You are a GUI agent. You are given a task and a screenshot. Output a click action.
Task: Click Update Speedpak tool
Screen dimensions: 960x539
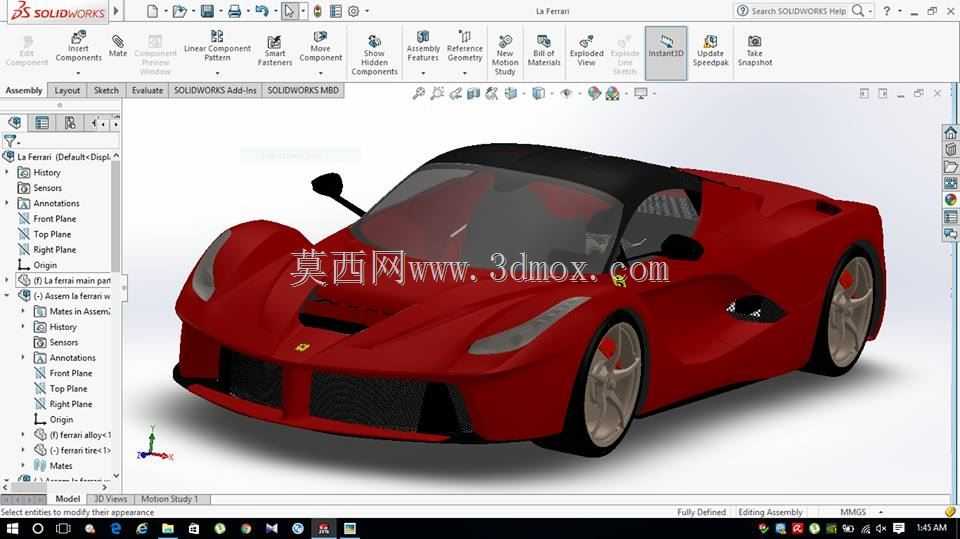click(x=710, y=50)
